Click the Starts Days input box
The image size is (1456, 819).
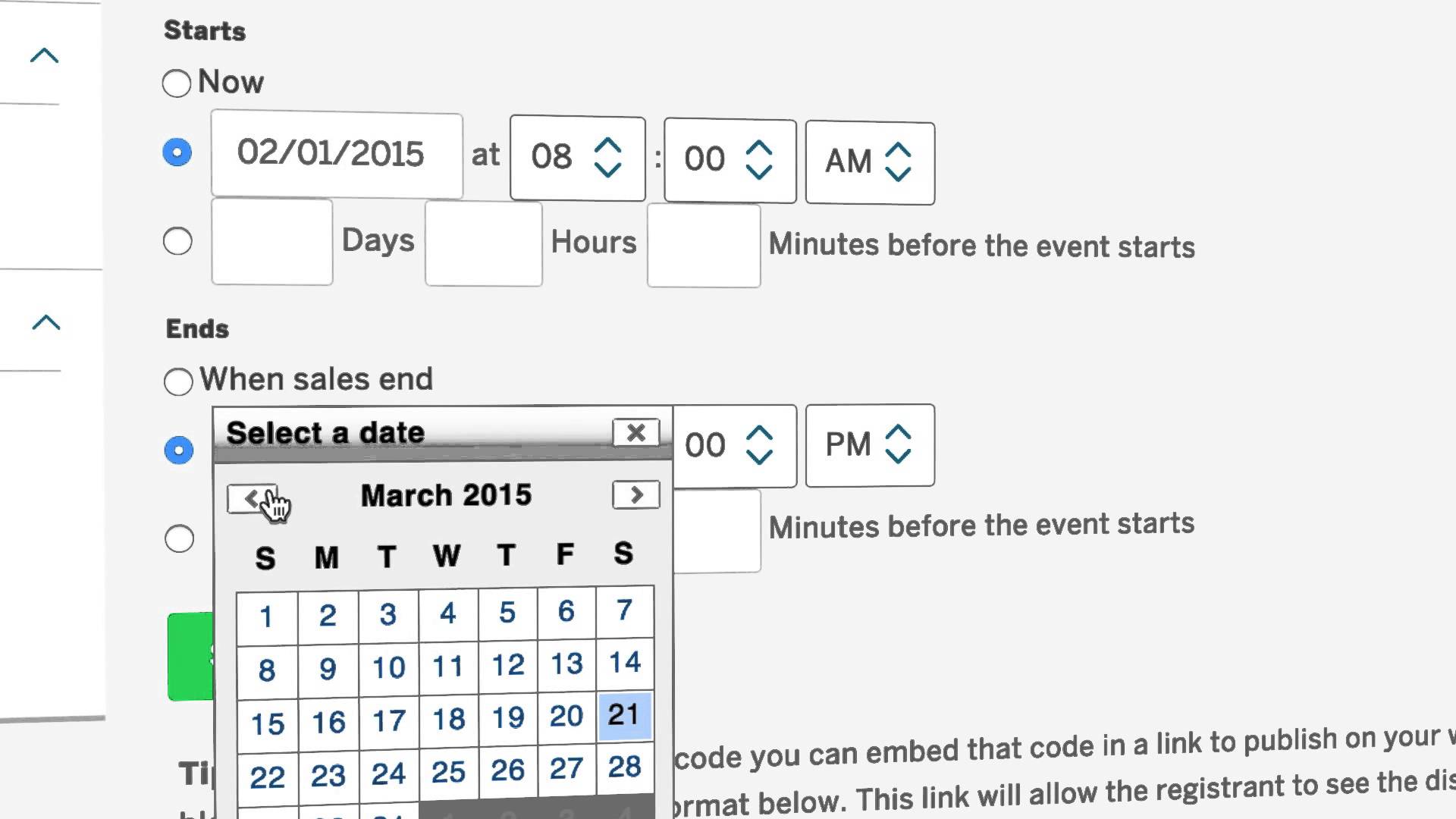click(x=271, y=242)
